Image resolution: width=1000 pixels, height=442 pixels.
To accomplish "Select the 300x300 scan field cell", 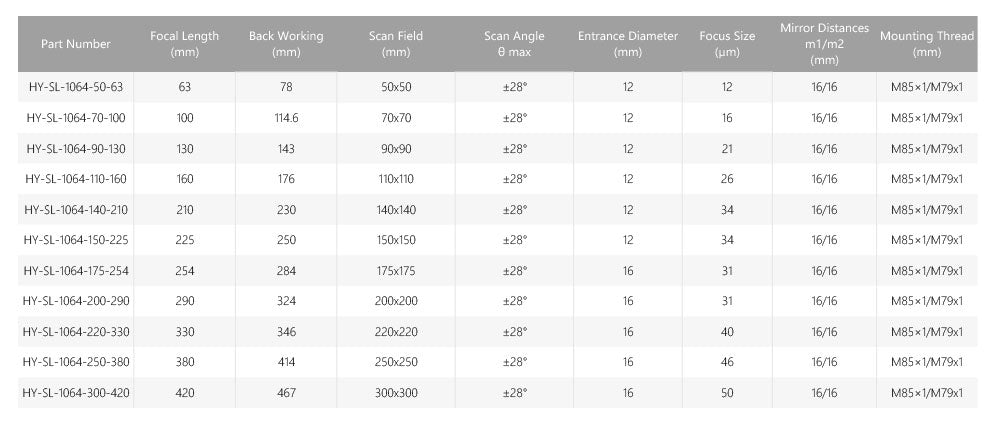I will tap(396, 393).
